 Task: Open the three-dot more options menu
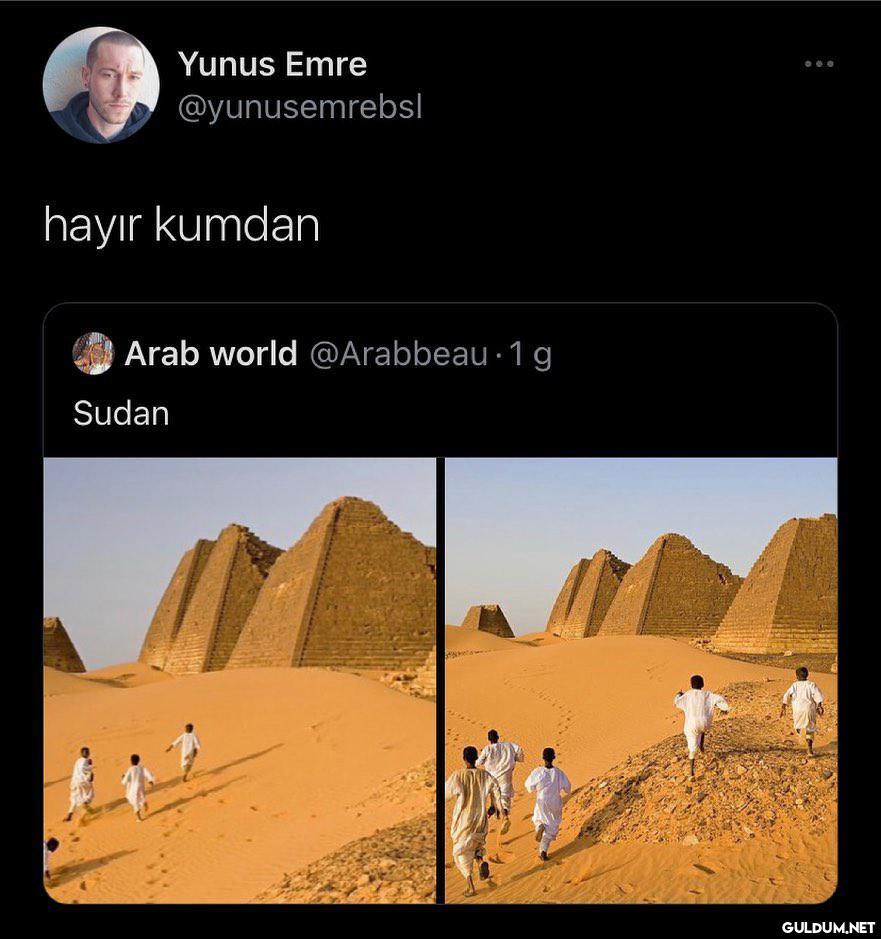tap(819, 64)
